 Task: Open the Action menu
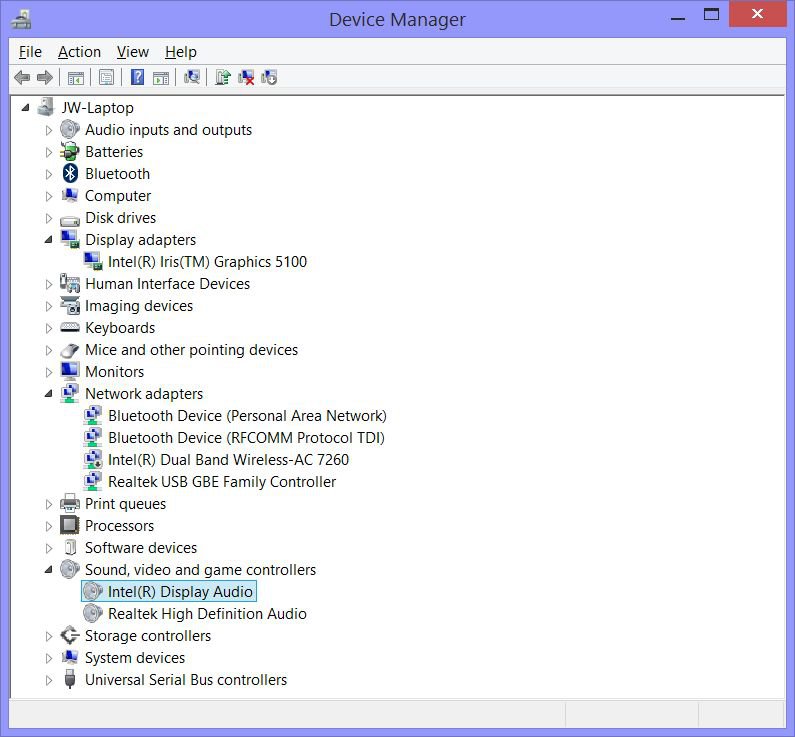[x=79, y=52]
